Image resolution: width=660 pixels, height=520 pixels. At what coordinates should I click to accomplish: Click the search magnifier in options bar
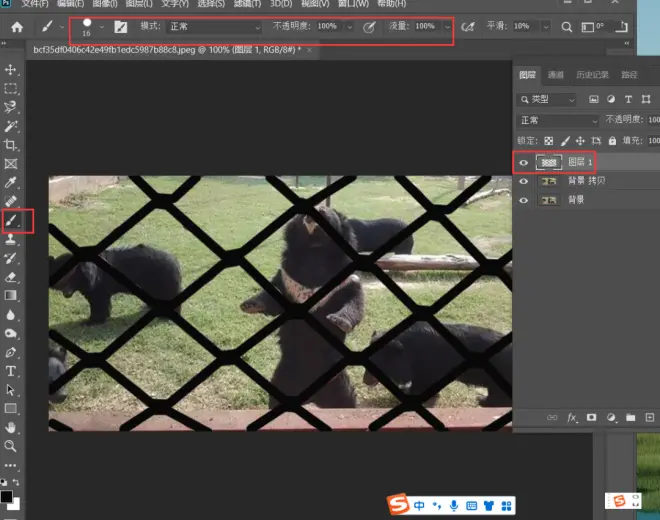(567, 27)
